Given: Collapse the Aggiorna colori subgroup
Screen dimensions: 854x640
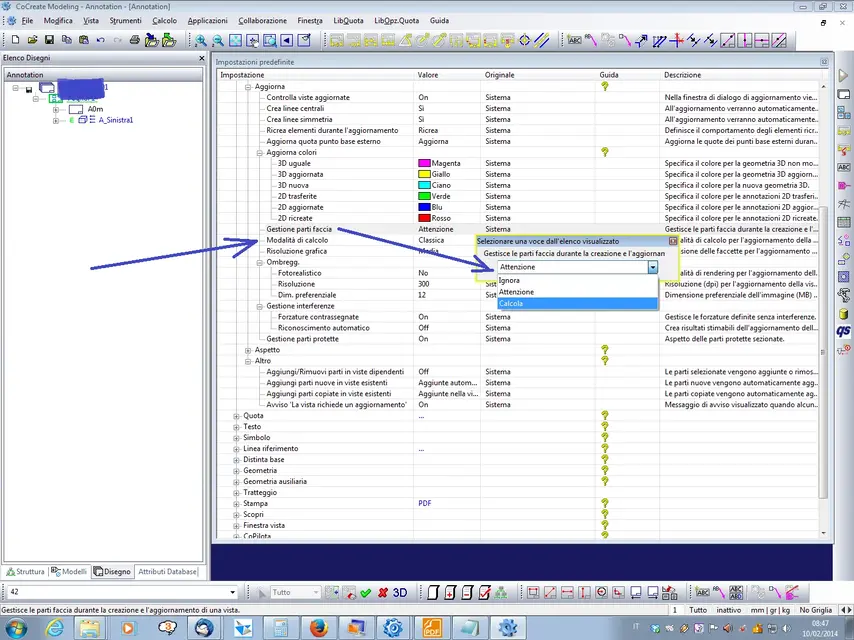Looking at the screenshot, I should click(259, 153).
